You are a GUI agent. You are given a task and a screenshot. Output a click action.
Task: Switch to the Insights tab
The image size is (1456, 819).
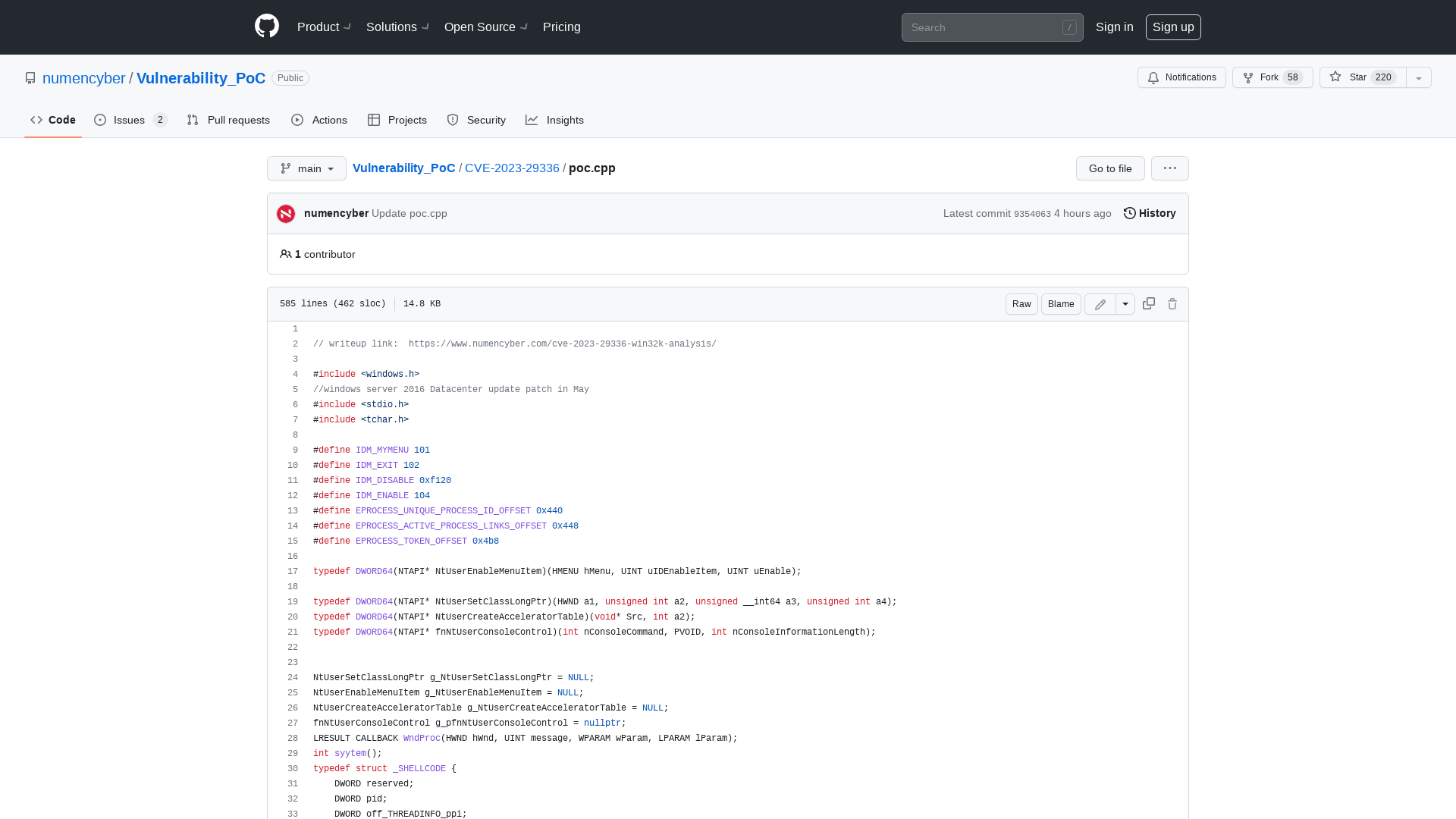pos(555,120)
